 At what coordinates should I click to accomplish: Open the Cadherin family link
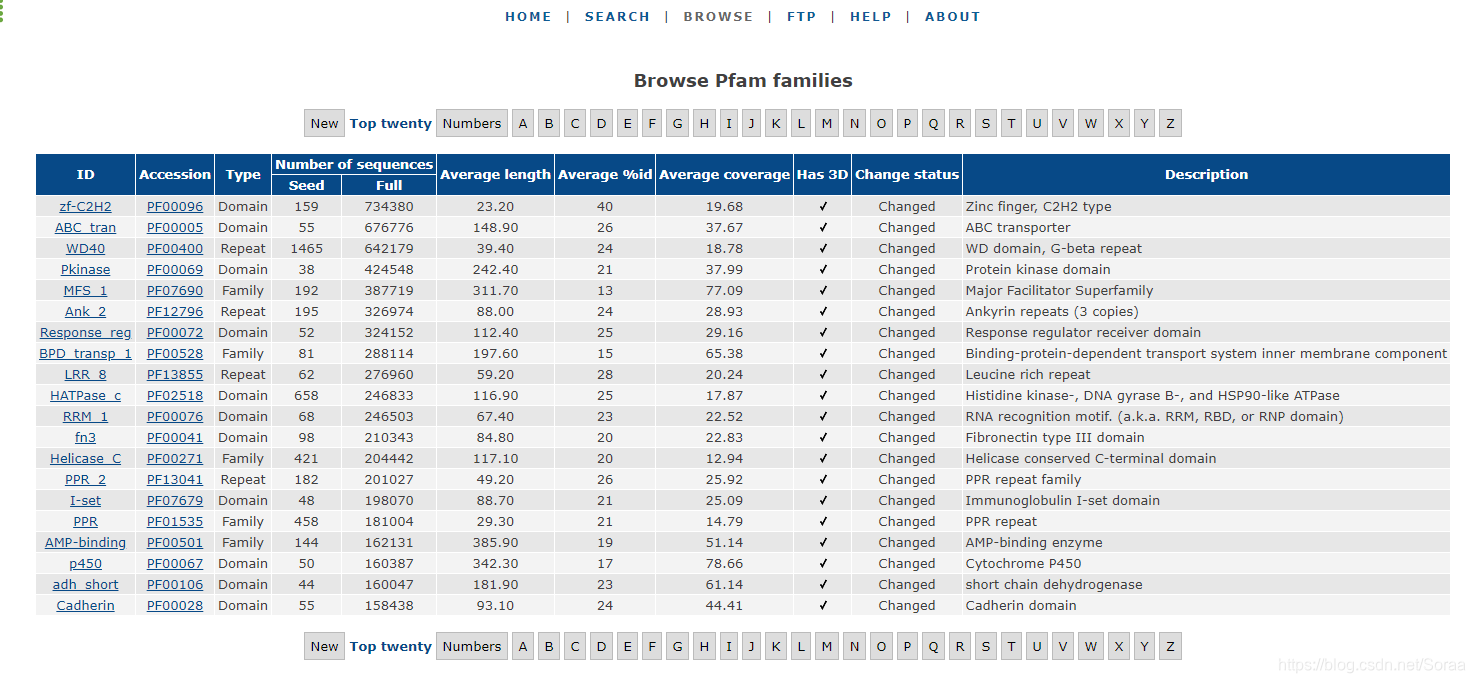[86, 605]
